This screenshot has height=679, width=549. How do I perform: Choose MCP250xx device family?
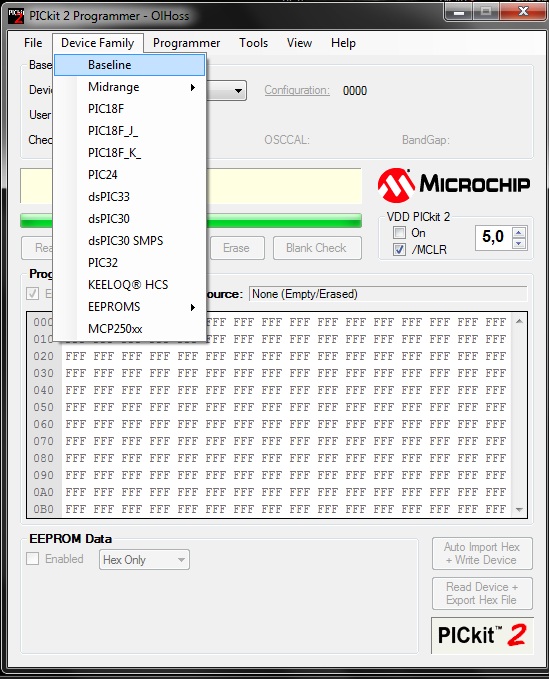click(129, 329)
